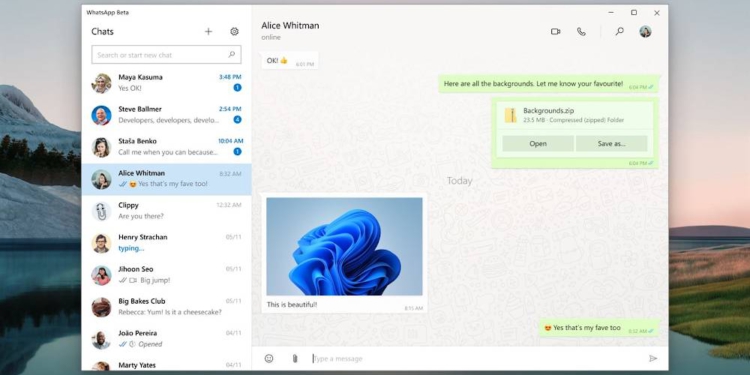Image resolution: width=750 pixels, height=375 pixels.
Task: Click 'Yes that's my fave too' sent message
Action: (599, 328)
